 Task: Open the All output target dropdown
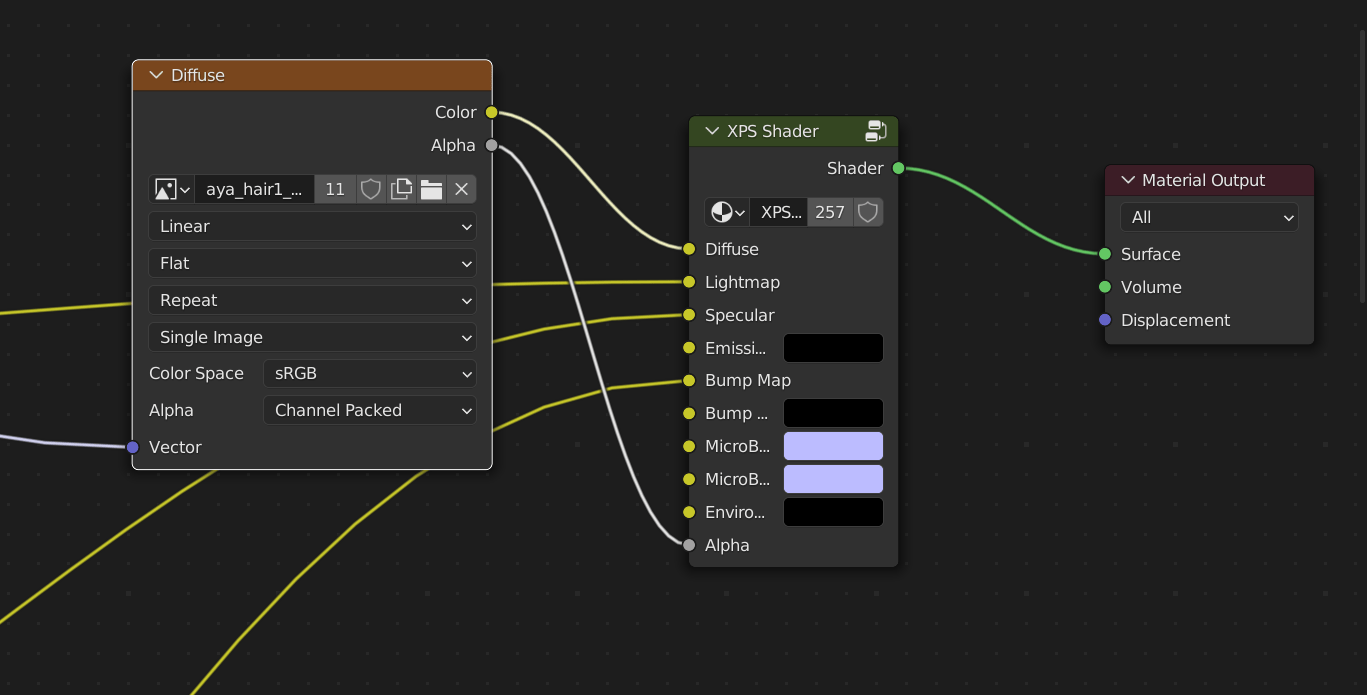click(1209, 217)
